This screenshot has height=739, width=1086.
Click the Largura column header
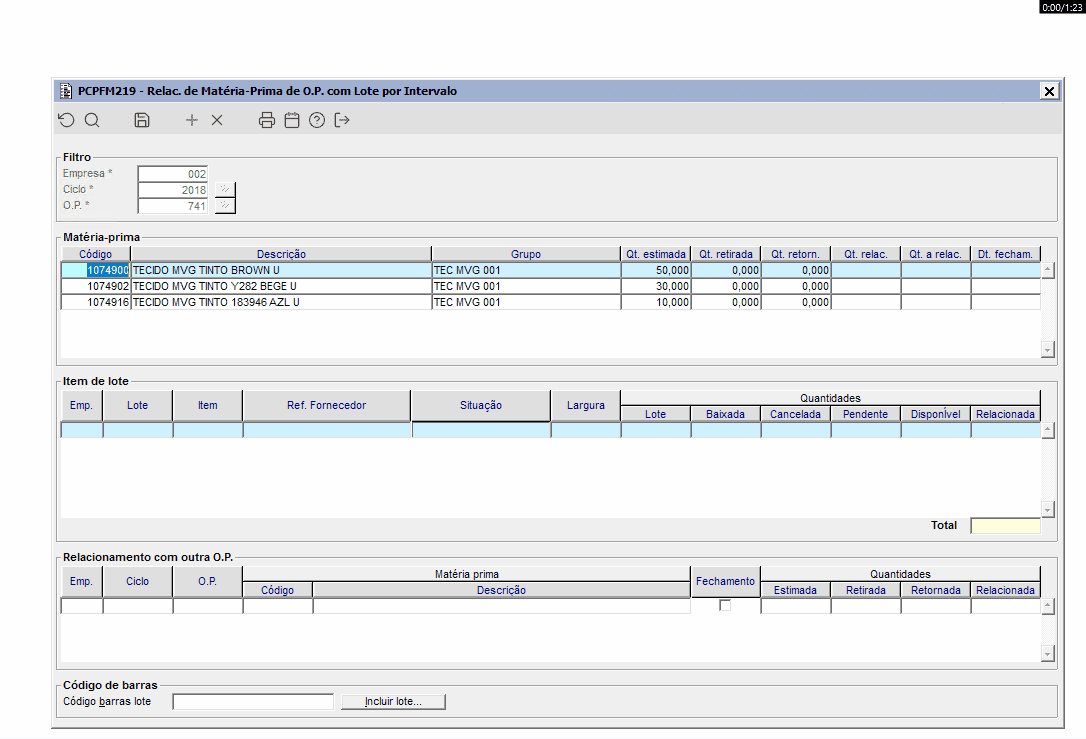pos(586,405)
